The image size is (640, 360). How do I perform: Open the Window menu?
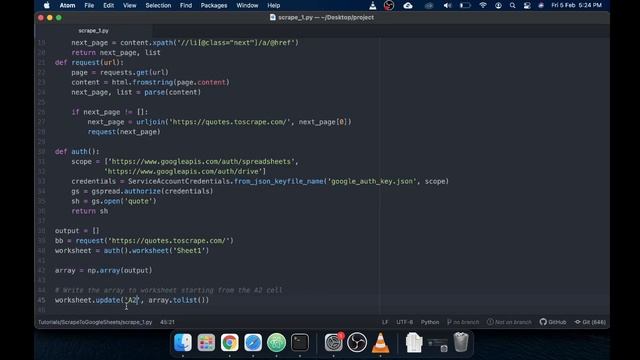tap(247, 5)
